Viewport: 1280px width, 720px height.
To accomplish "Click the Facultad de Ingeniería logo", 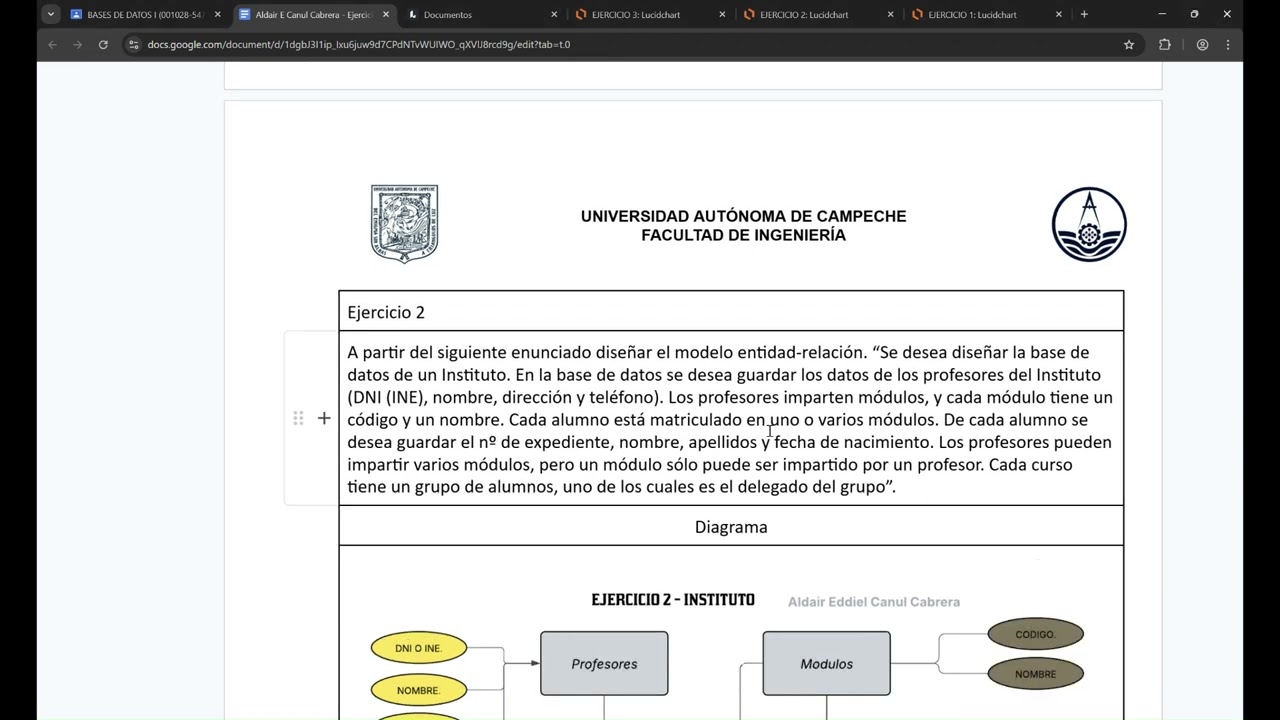I will (1089, 224).
